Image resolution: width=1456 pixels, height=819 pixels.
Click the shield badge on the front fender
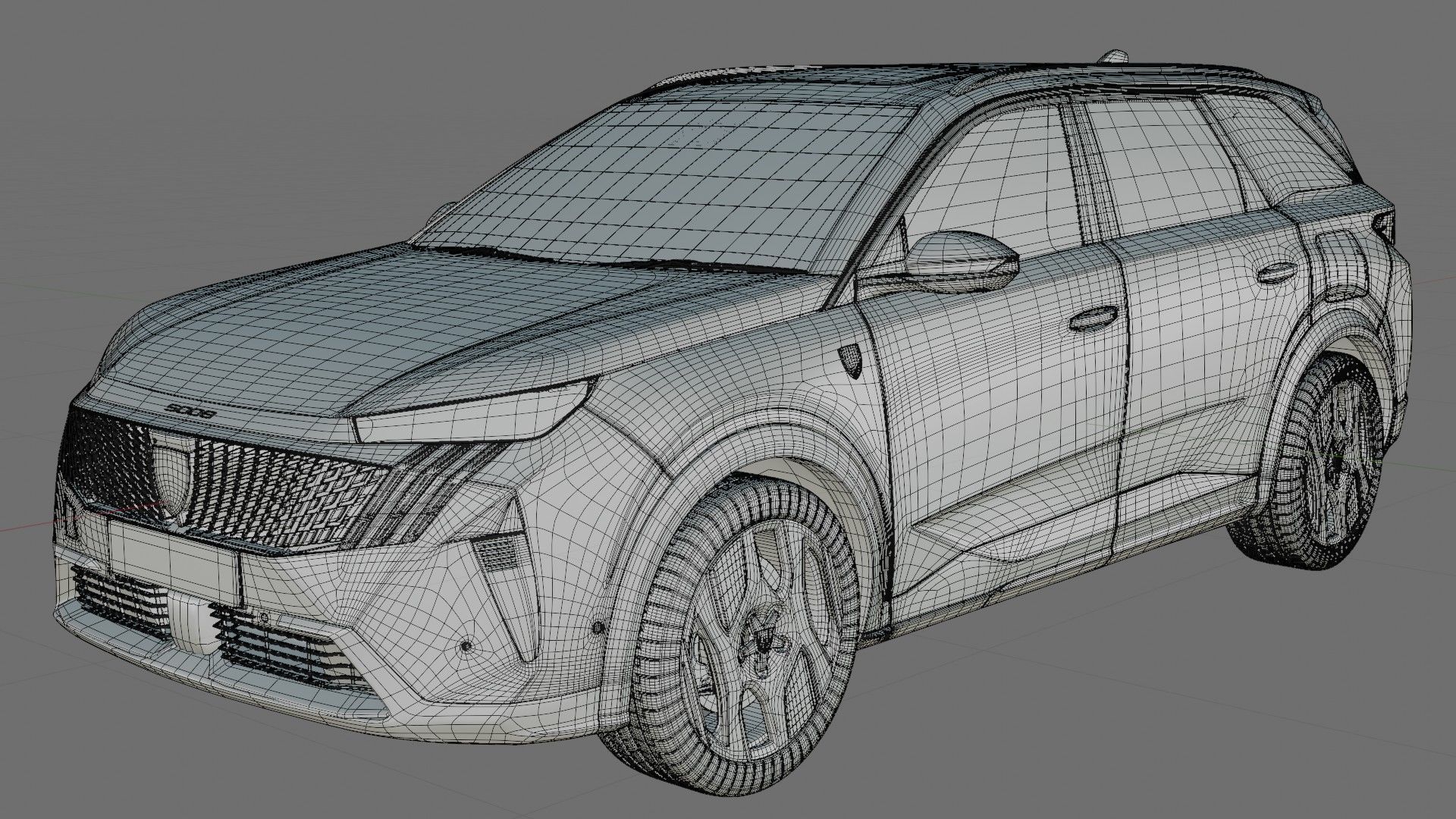click(852, 359)
